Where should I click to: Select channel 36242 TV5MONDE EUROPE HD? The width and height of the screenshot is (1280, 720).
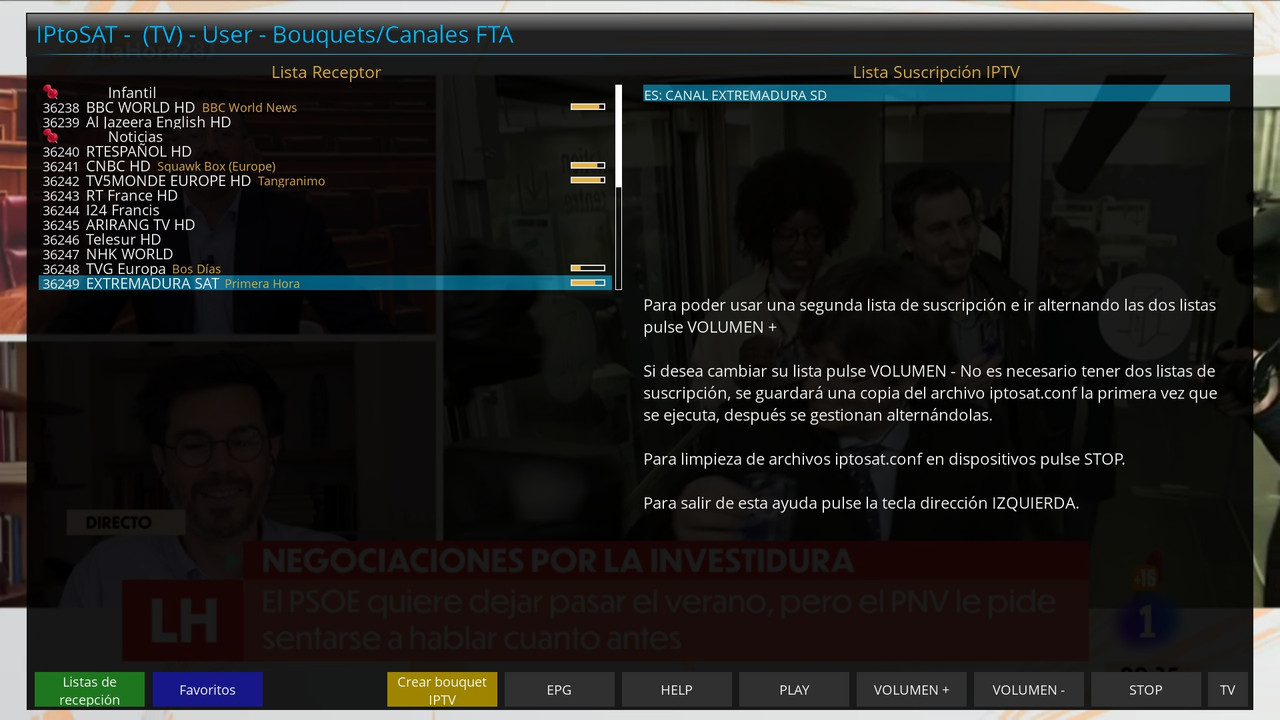325,181
